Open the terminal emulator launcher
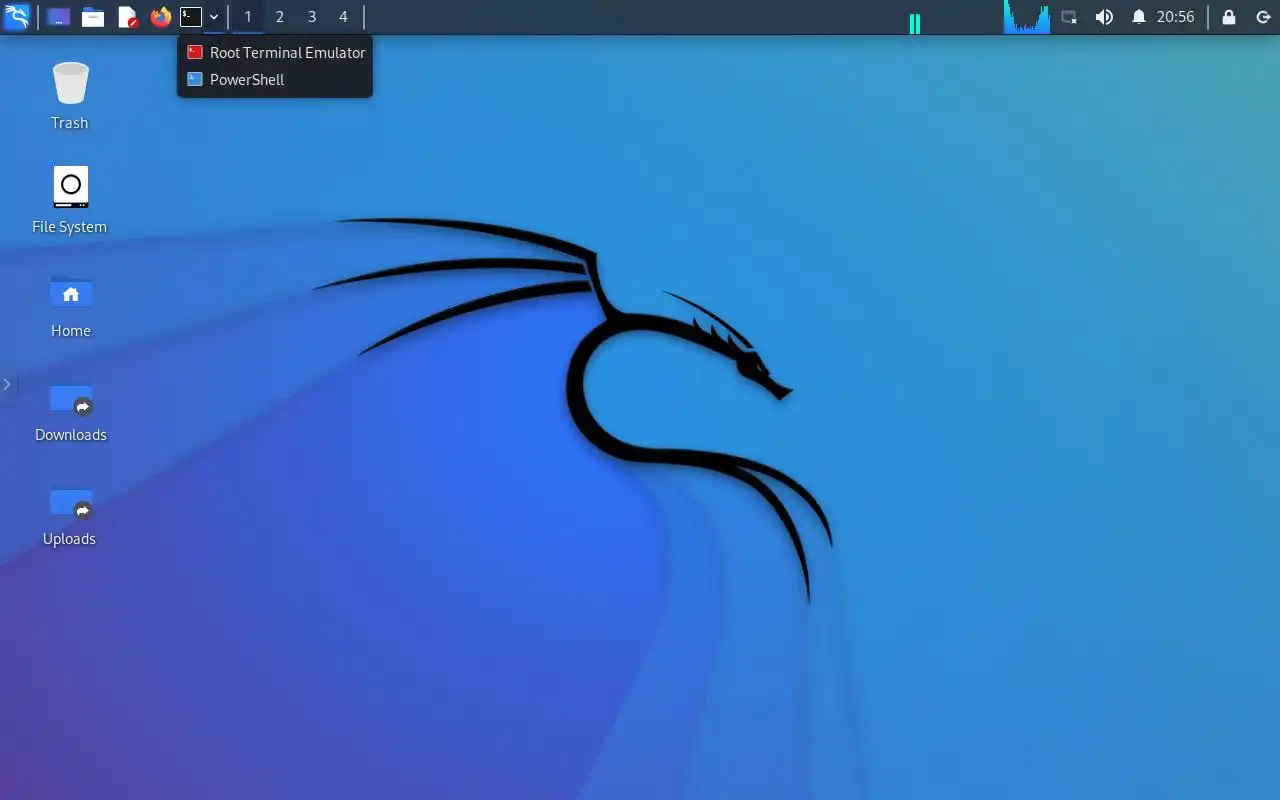 tap(191, 17)
